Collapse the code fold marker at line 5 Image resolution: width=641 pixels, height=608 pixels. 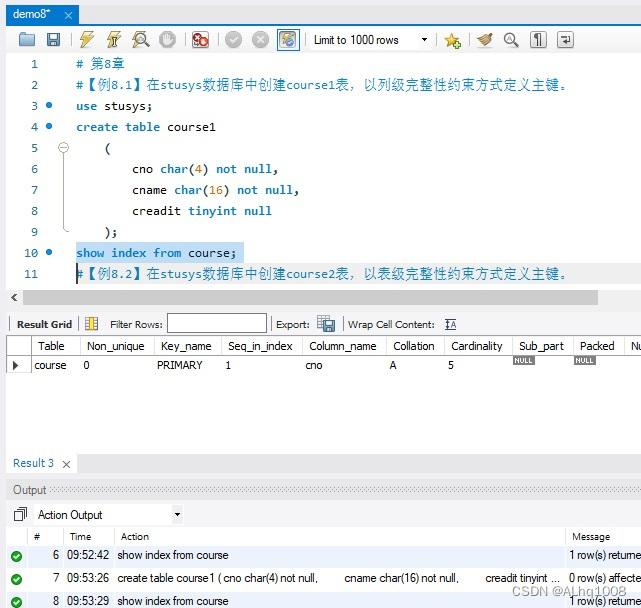click(x=63, y=147)
